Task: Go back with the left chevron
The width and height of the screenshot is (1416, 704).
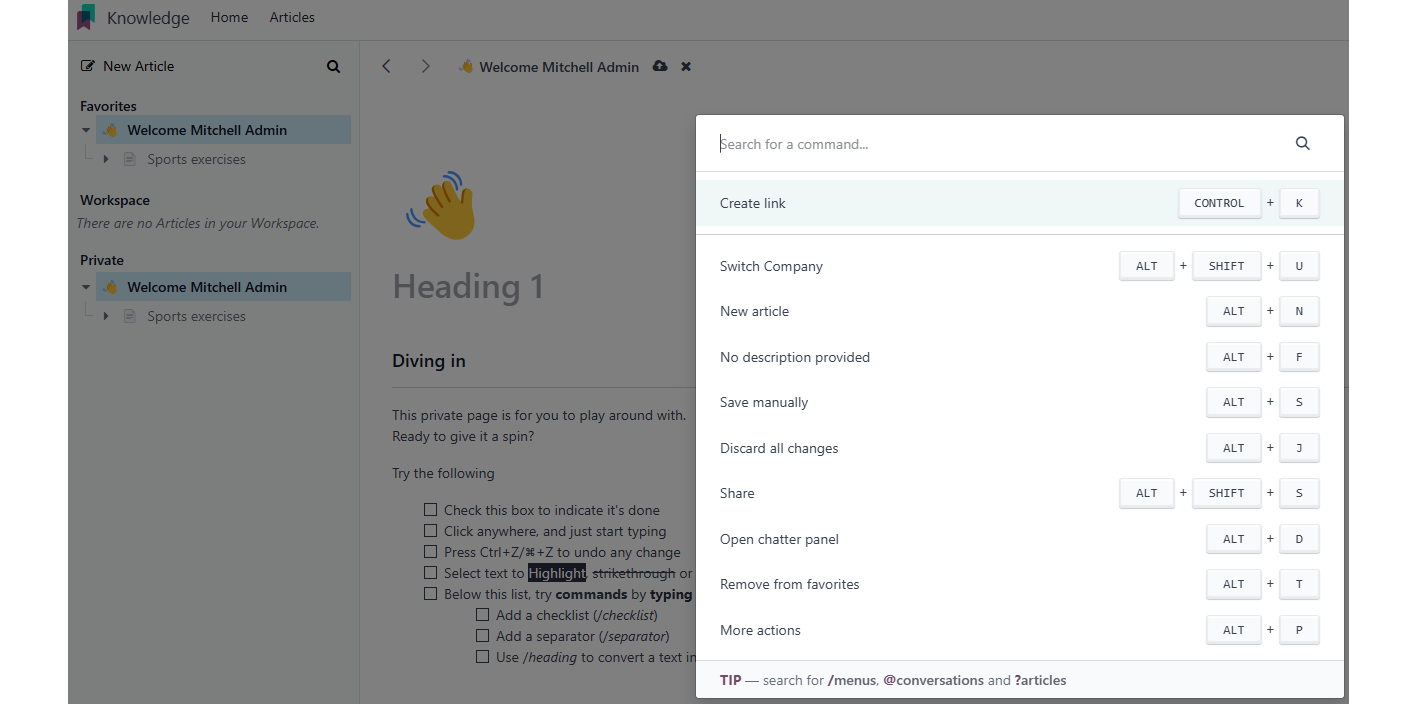Action: [386, 66]
